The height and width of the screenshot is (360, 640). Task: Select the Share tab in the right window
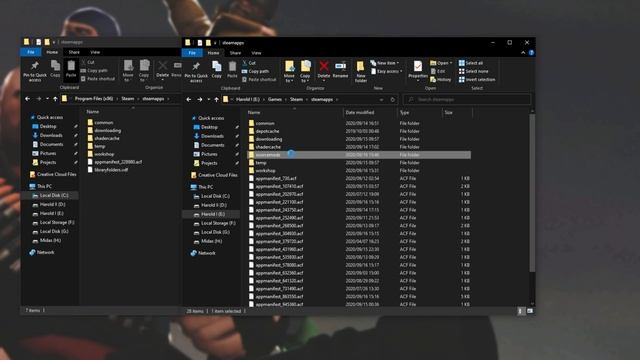point(235,53)
